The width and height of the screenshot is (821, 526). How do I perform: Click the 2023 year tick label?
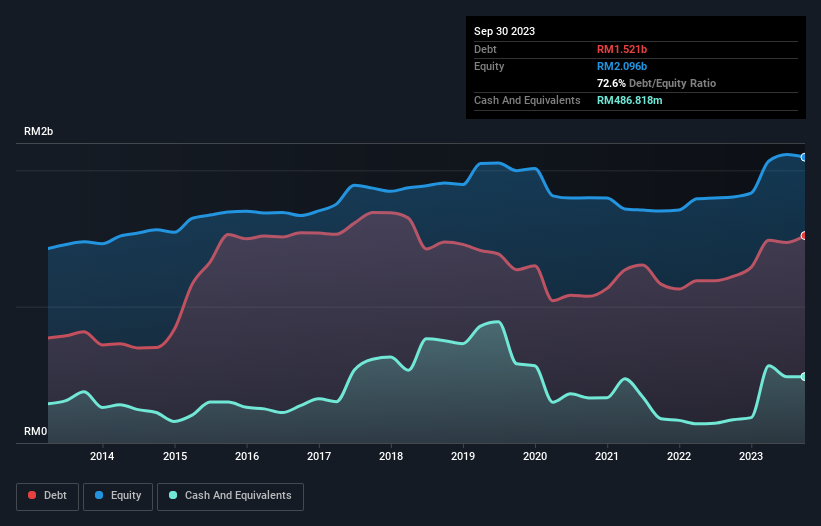(751, 457)
